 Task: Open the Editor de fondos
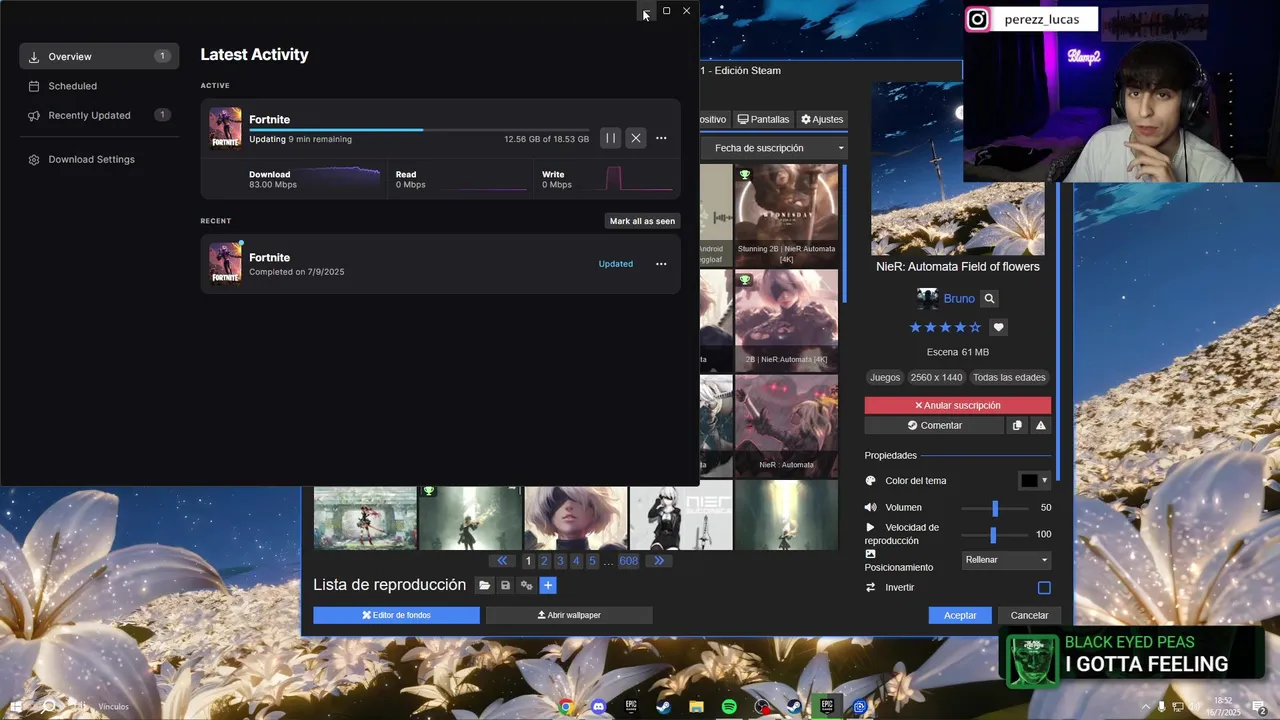(x=396, y=615)
